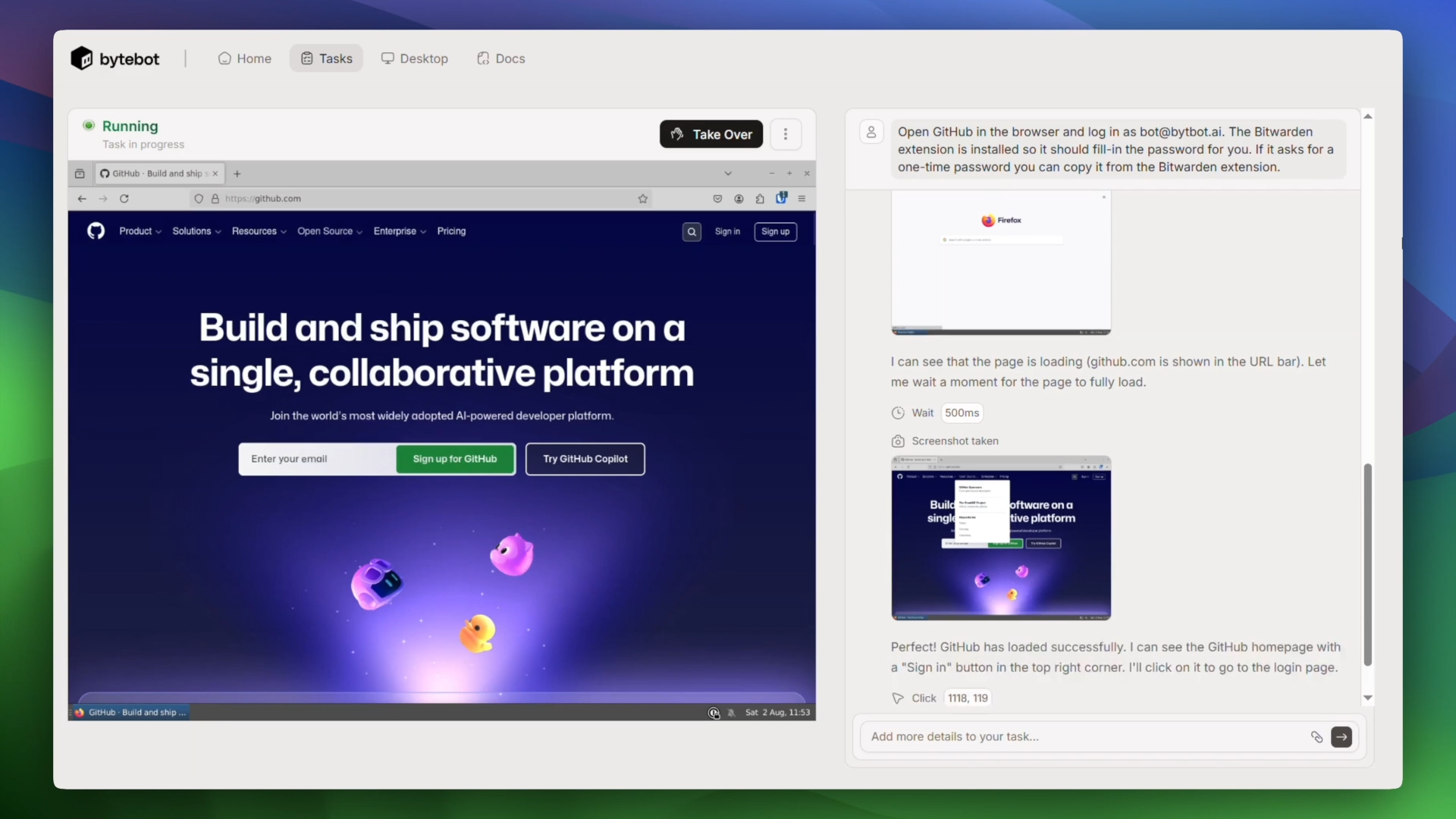The height and width of the screenshot is (819, 1456).
Task: Open the GitHub homepage screenshot thumbnail
Action: point(1001,538)
